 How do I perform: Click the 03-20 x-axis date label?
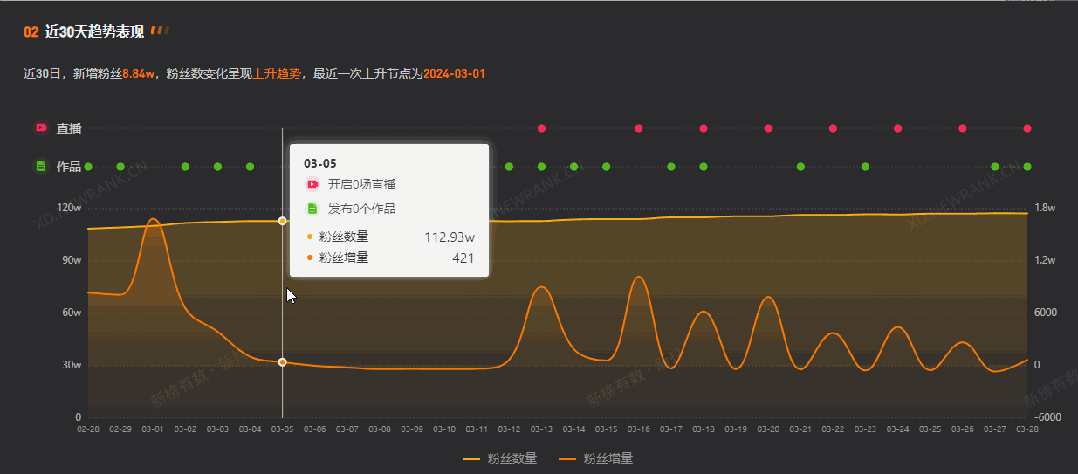click(x=769, y=429)
